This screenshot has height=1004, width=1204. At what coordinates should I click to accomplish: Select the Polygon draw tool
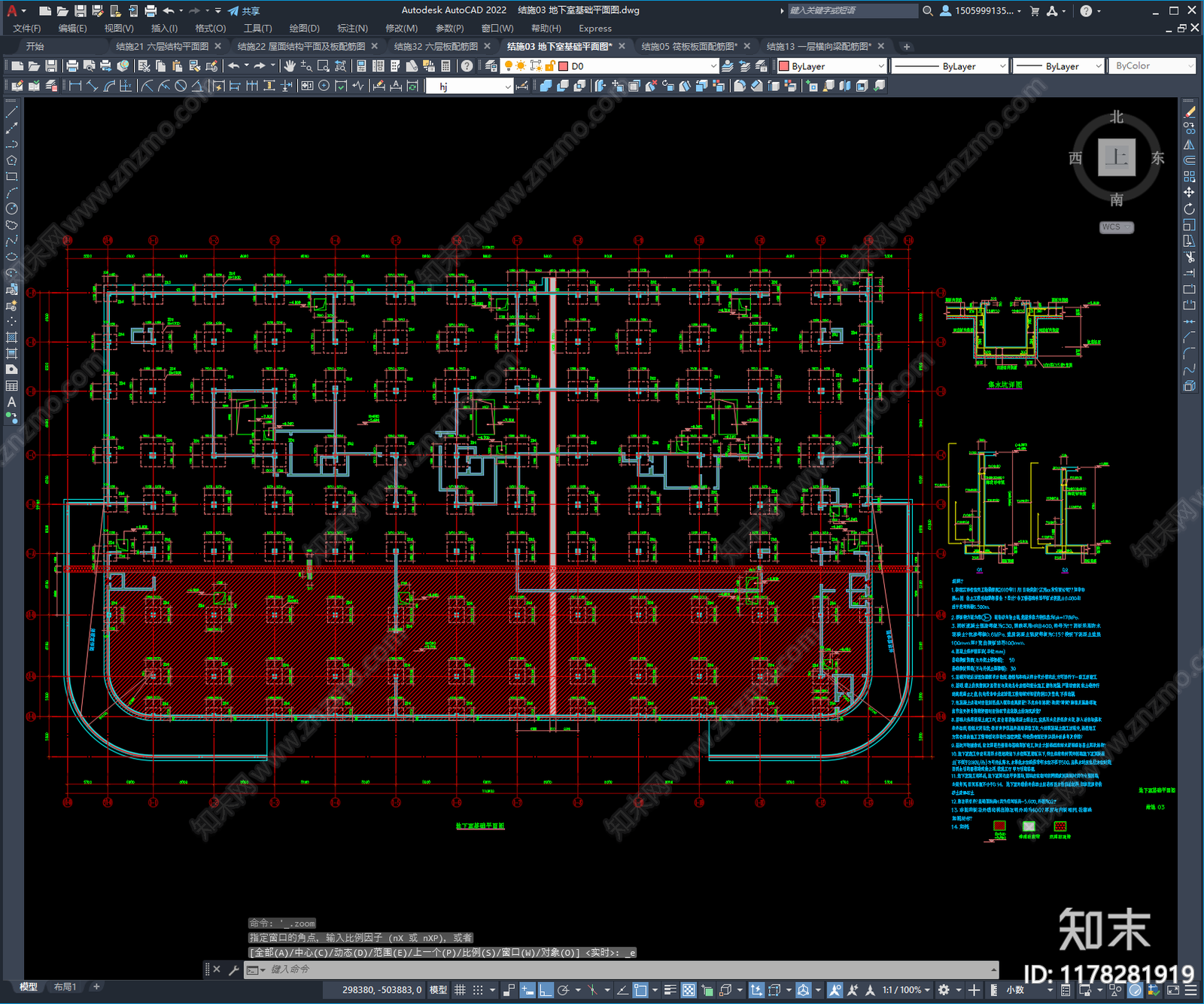[x=11, y=160]
